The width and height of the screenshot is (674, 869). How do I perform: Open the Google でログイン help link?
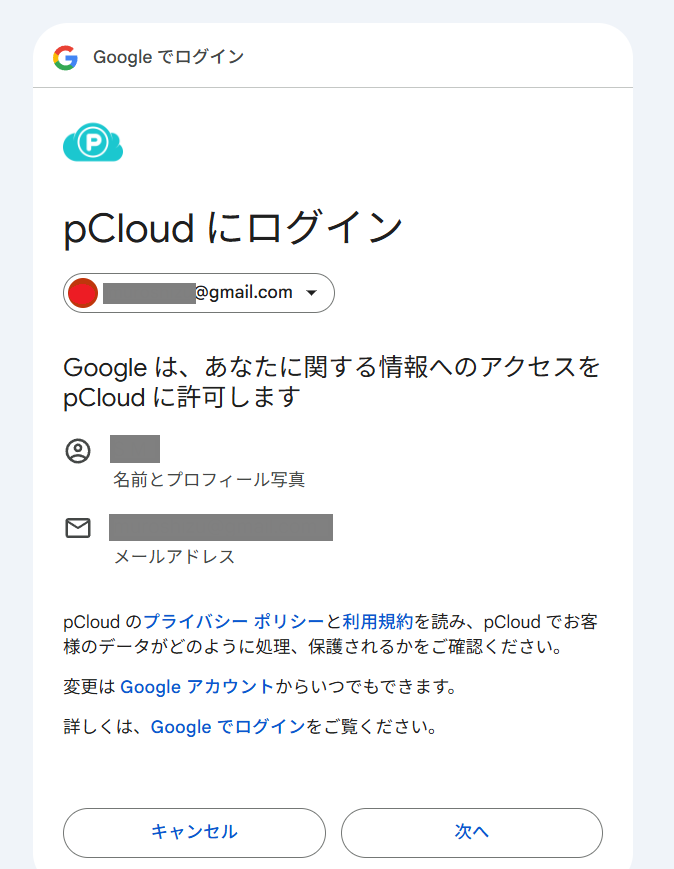coord(228,727)
